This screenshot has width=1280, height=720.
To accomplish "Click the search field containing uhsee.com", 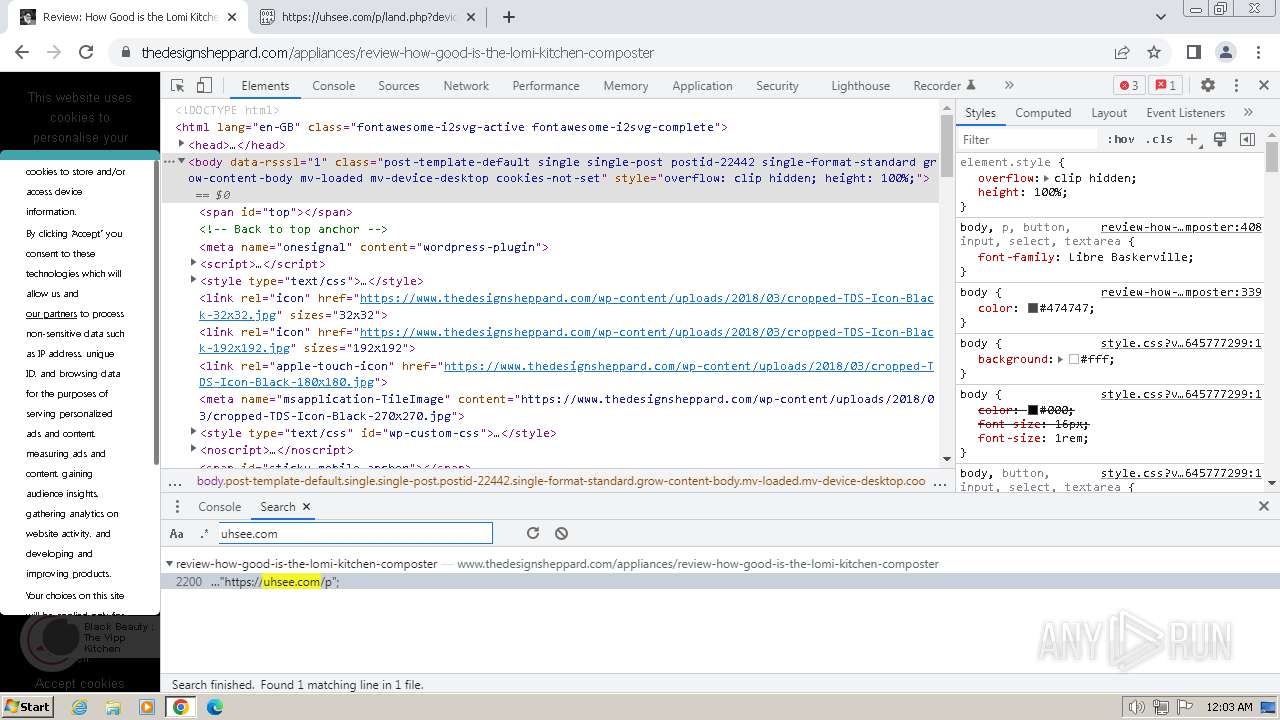I will pos(355,534).
